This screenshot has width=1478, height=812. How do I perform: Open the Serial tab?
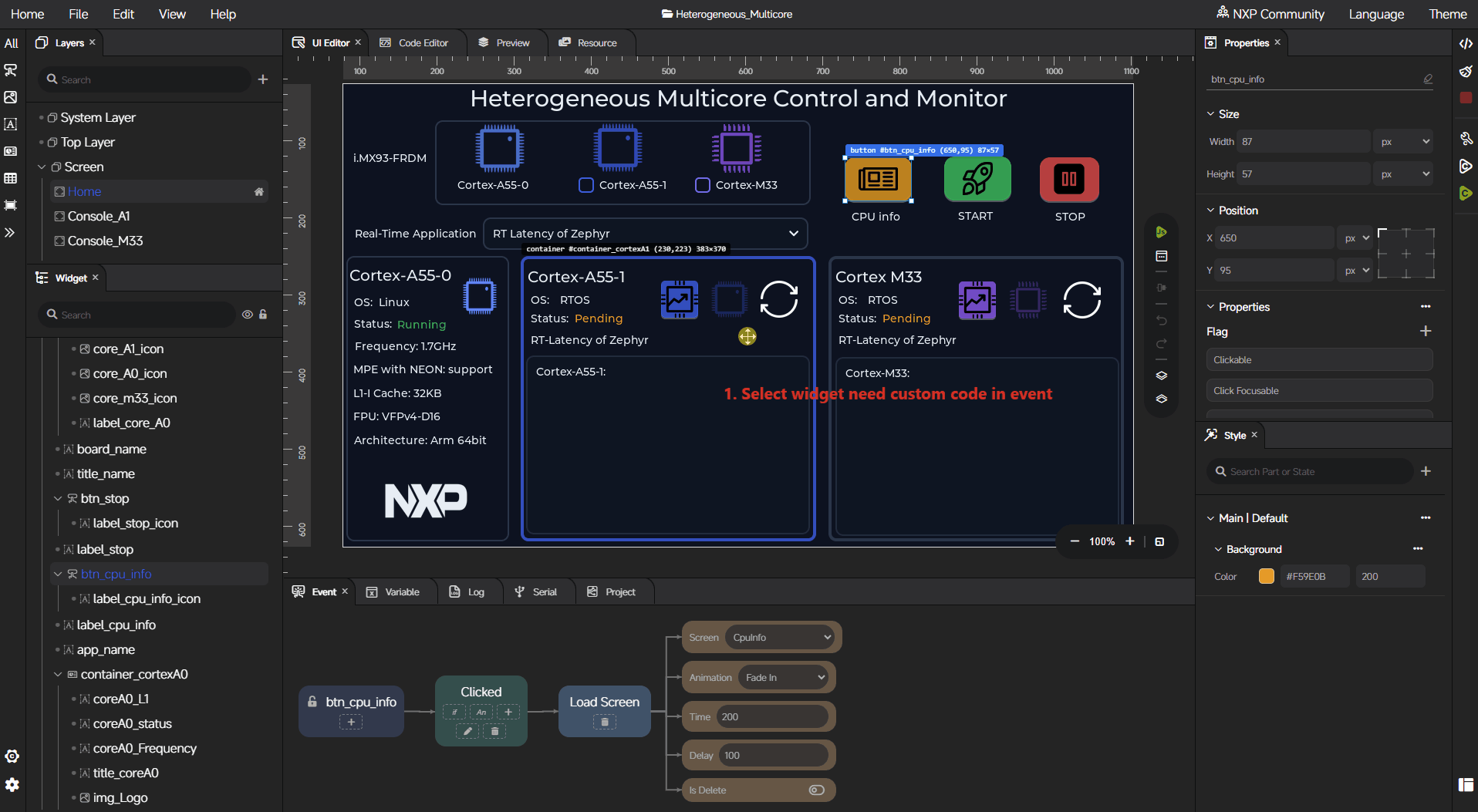[536, 591]
